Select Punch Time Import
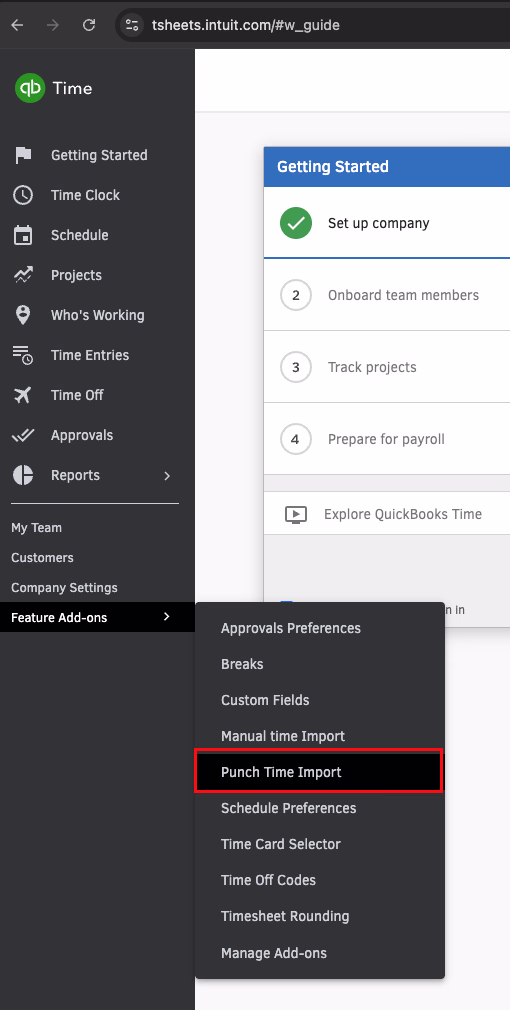Screen dimensions: 510x1010 pos(320,772)
